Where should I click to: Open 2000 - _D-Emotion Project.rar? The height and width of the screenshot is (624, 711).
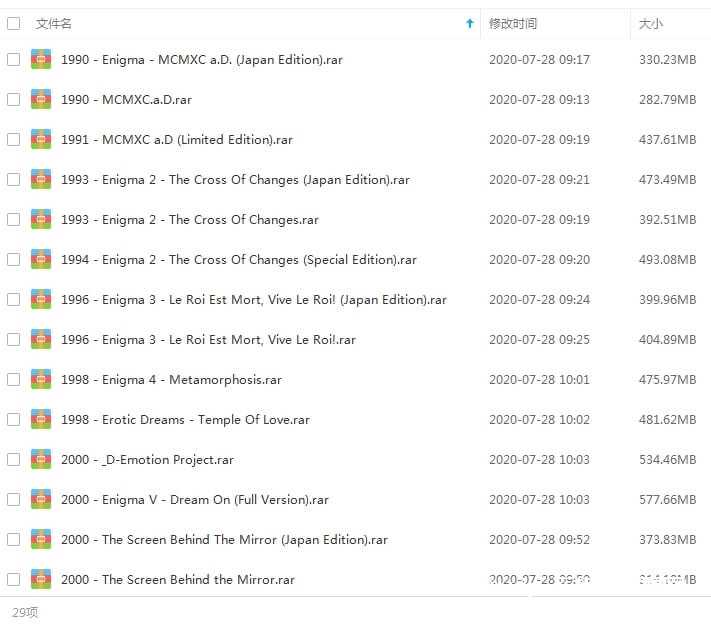(x=147, y=459)
